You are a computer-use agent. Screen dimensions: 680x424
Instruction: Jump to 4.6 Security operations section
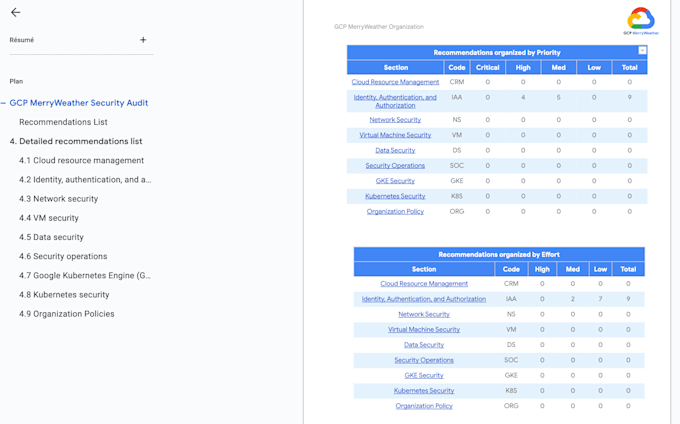tap(63, 256)
